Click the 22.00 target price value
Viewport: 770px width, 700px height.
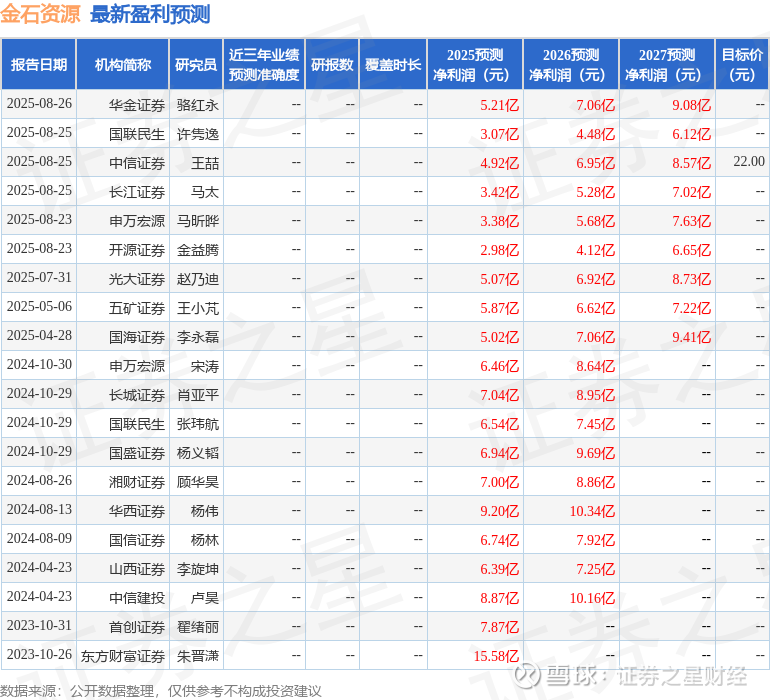point(749,161)
